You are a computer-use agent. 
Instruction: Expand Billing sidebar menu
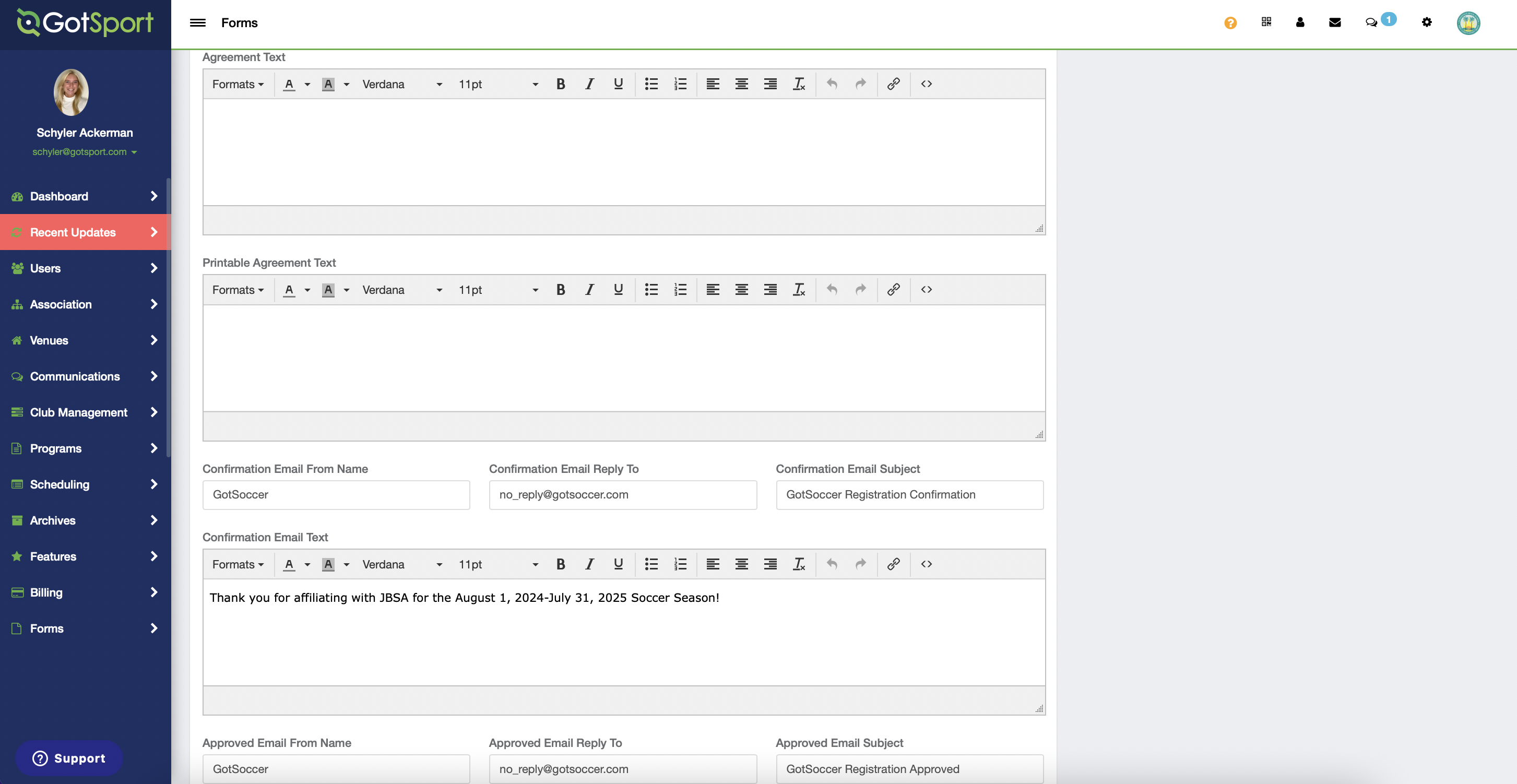tap(85, 592)
